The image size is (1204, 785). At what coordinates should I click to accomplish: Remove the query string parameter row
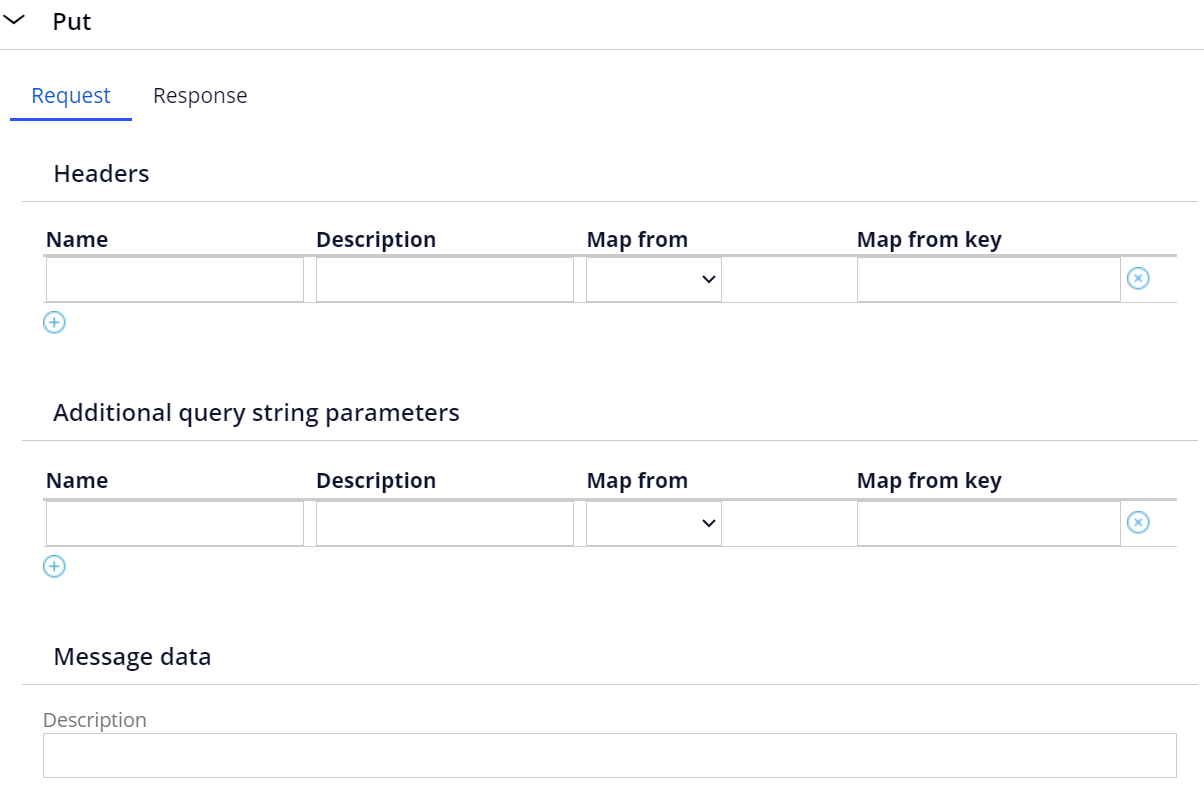click(x=1138, y=522)
